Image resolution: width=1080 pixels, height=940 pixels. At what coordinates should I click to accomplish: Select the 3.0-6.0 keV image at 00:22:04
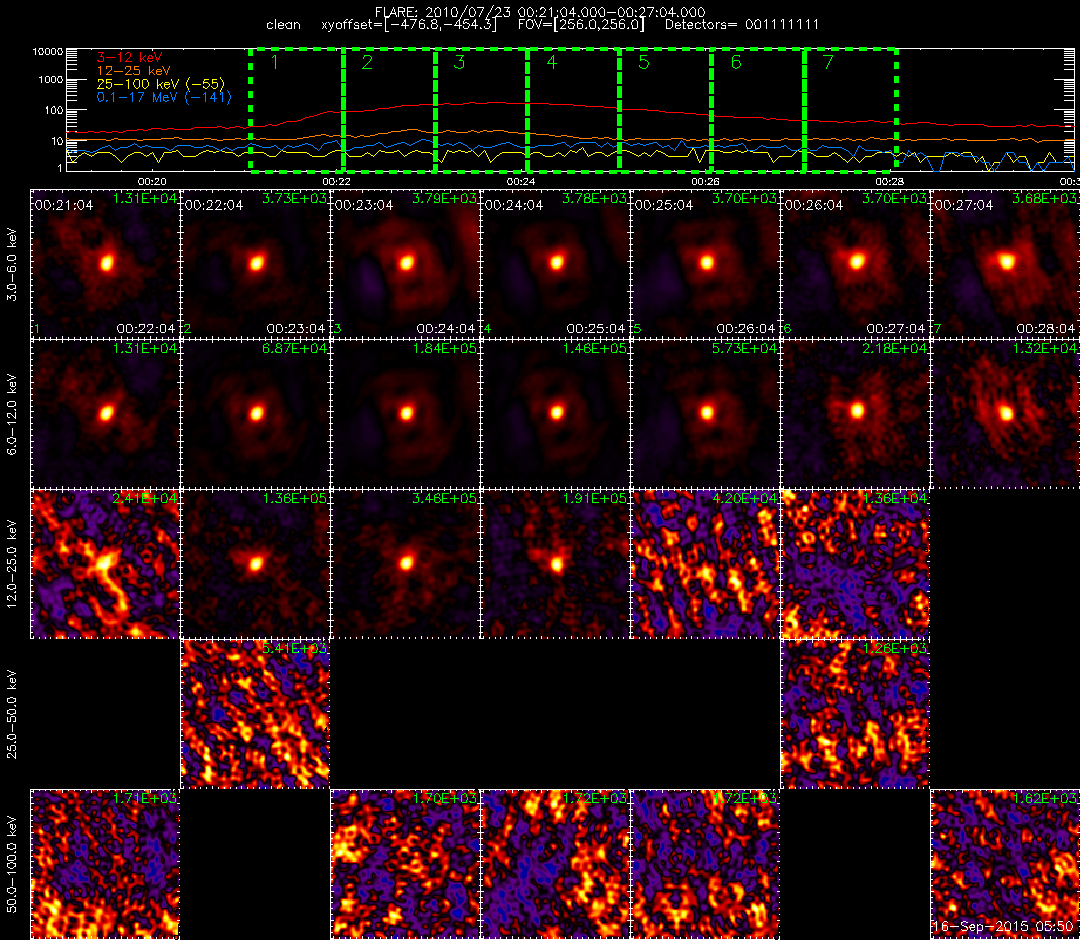tap(255, 264)
